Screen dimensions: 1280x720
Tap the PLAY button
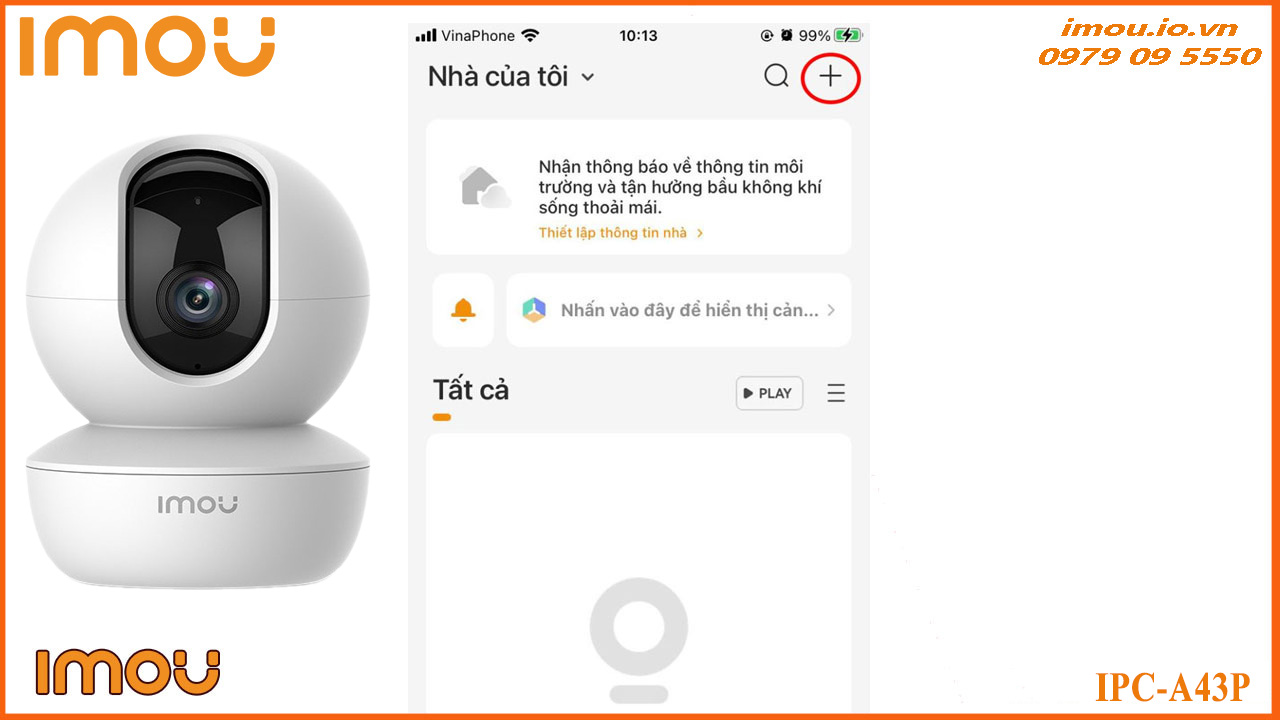(769, 393)
